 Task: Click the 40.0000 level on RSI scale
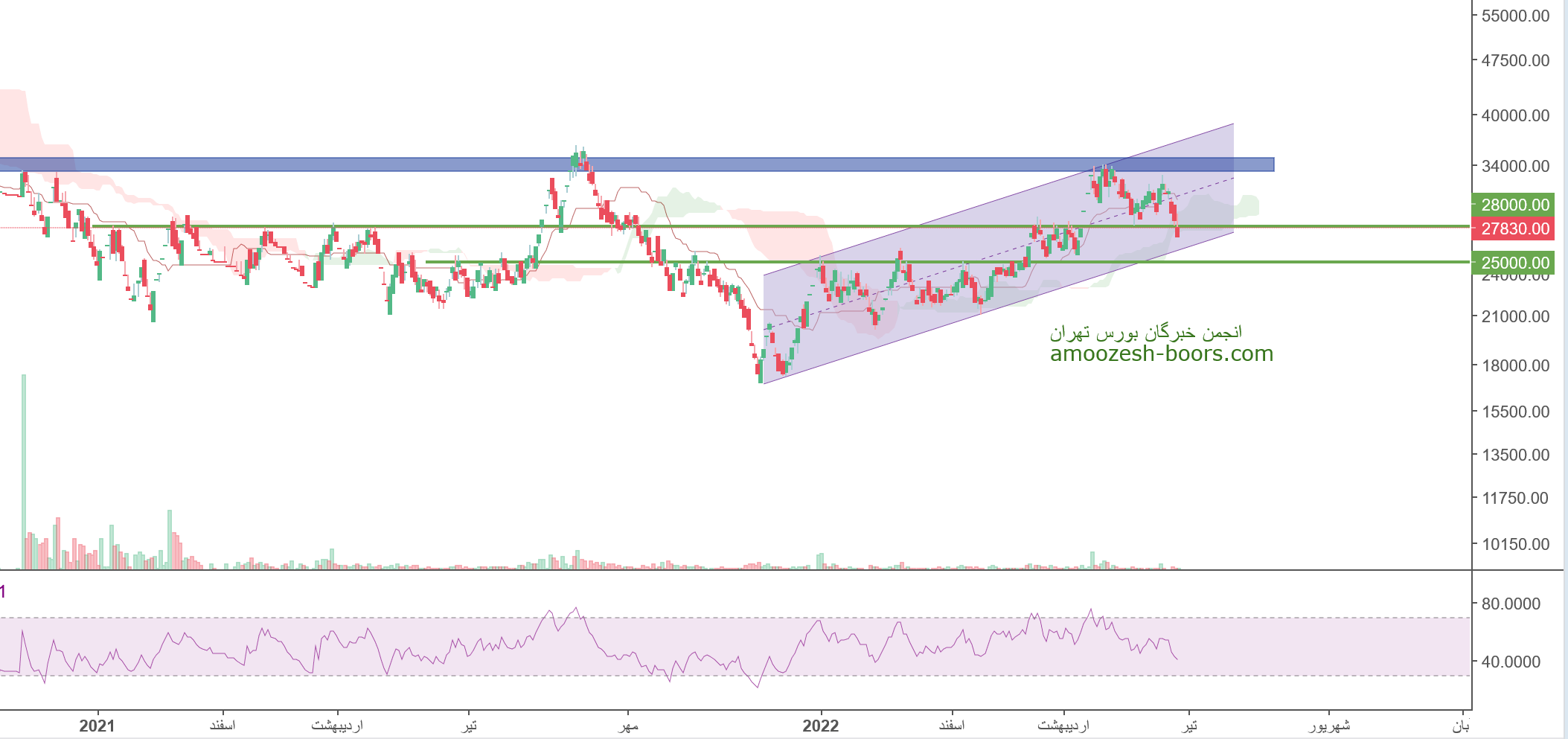pos(1511,662)
